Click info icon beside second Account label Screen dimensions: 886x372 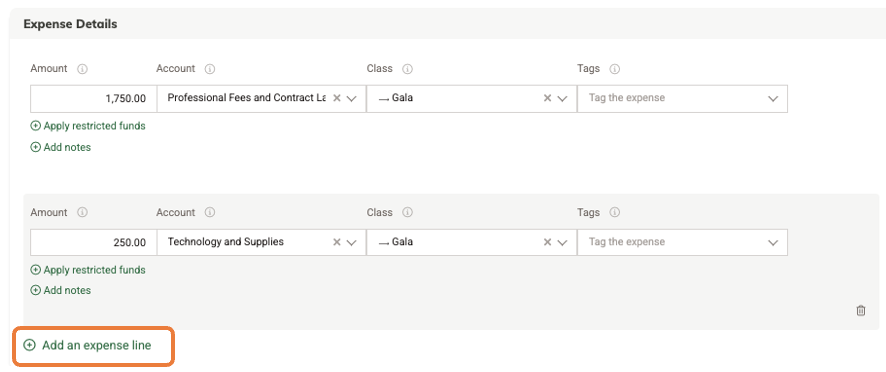[210, 213]
